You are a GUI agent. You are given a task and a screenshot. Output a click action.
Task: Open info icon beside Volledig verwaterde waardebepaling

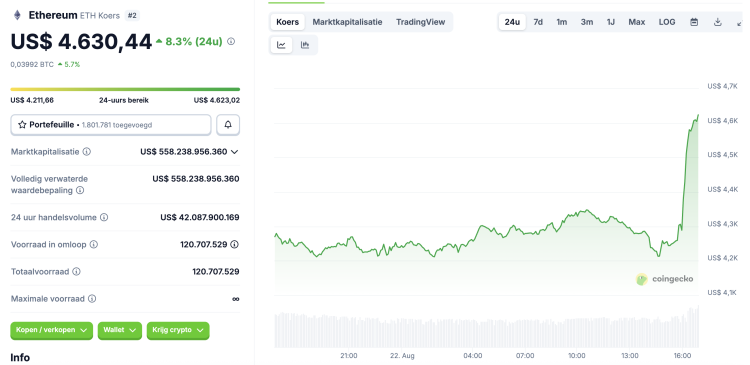click(x=80, y=190)
